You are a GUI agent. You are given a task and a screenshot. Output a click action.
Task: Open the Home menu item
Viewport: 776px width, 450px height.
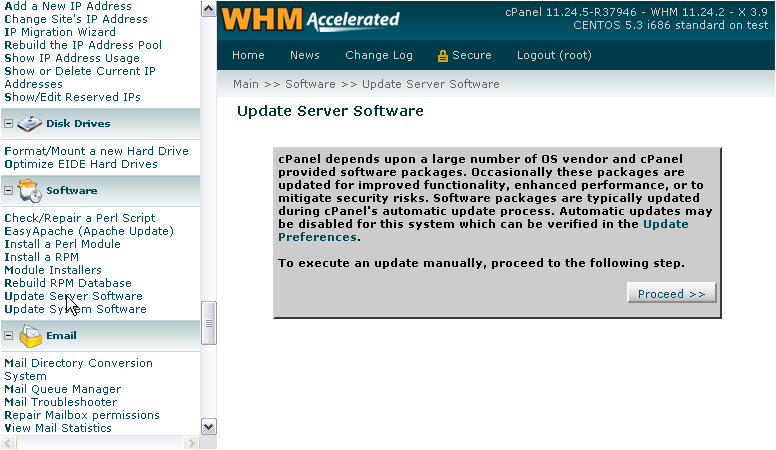(248, 55)
